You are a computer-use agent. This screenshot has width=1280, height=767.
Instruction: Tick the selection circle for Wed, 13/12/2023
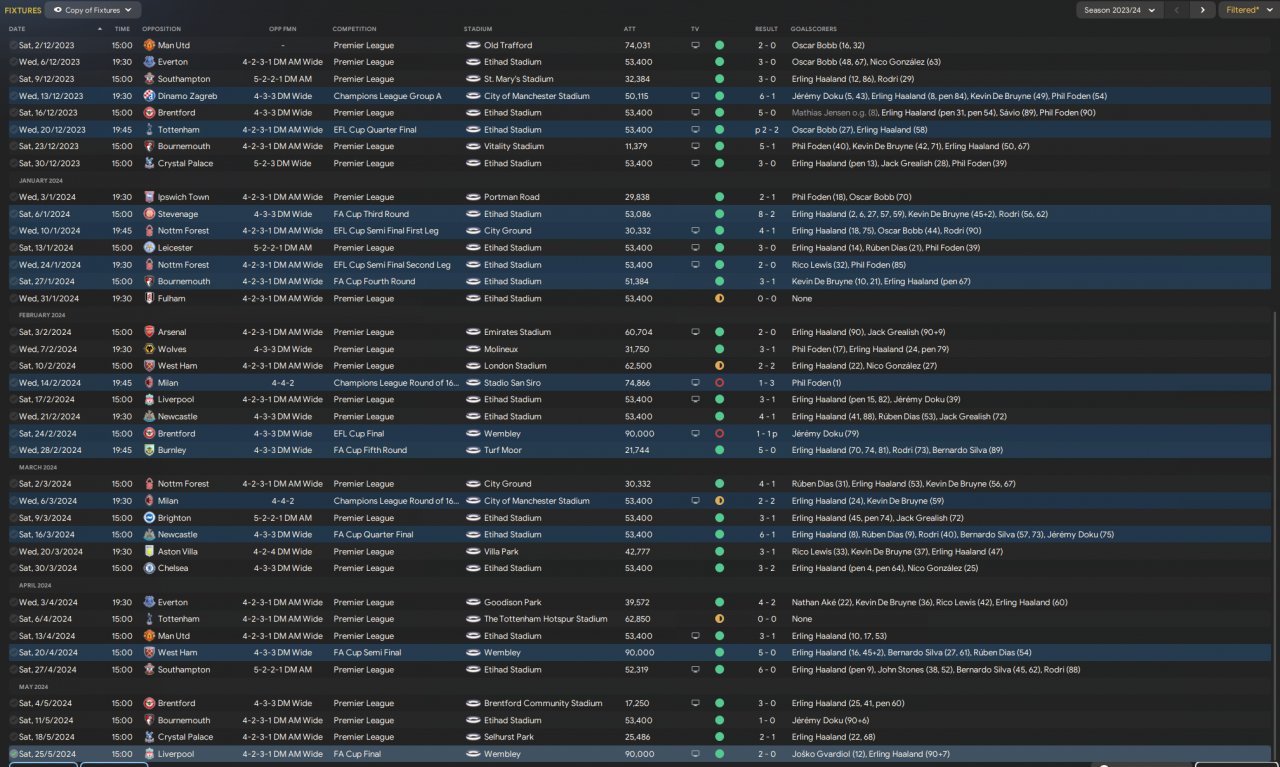pyautogui.click(x=14, y=96)
